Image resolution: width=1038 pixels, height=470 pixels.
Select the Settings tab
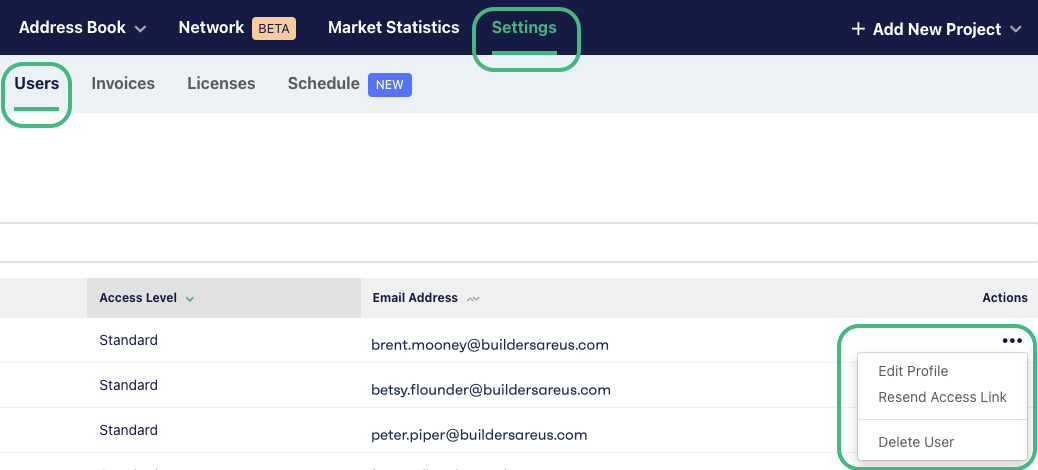524,28
